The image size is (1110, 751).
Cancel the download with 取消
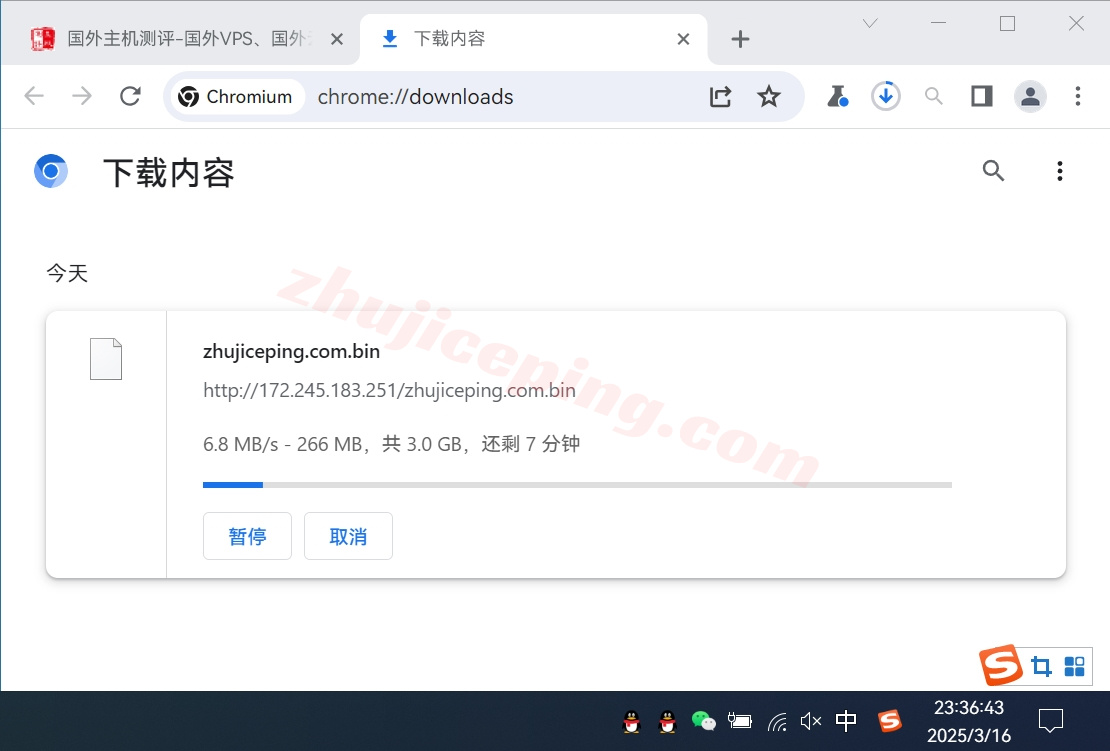(x=348, y=536)
